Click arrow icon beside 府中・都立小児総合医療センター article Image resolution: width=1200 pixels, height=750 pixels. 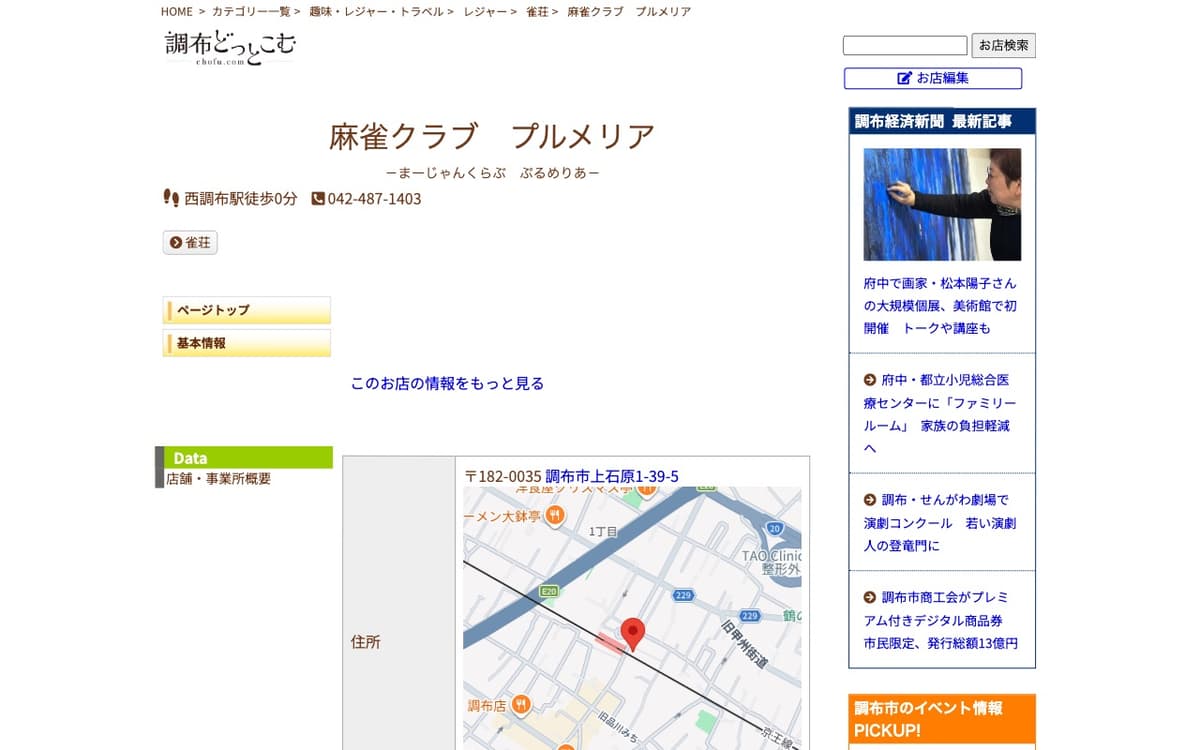[870, 380]
